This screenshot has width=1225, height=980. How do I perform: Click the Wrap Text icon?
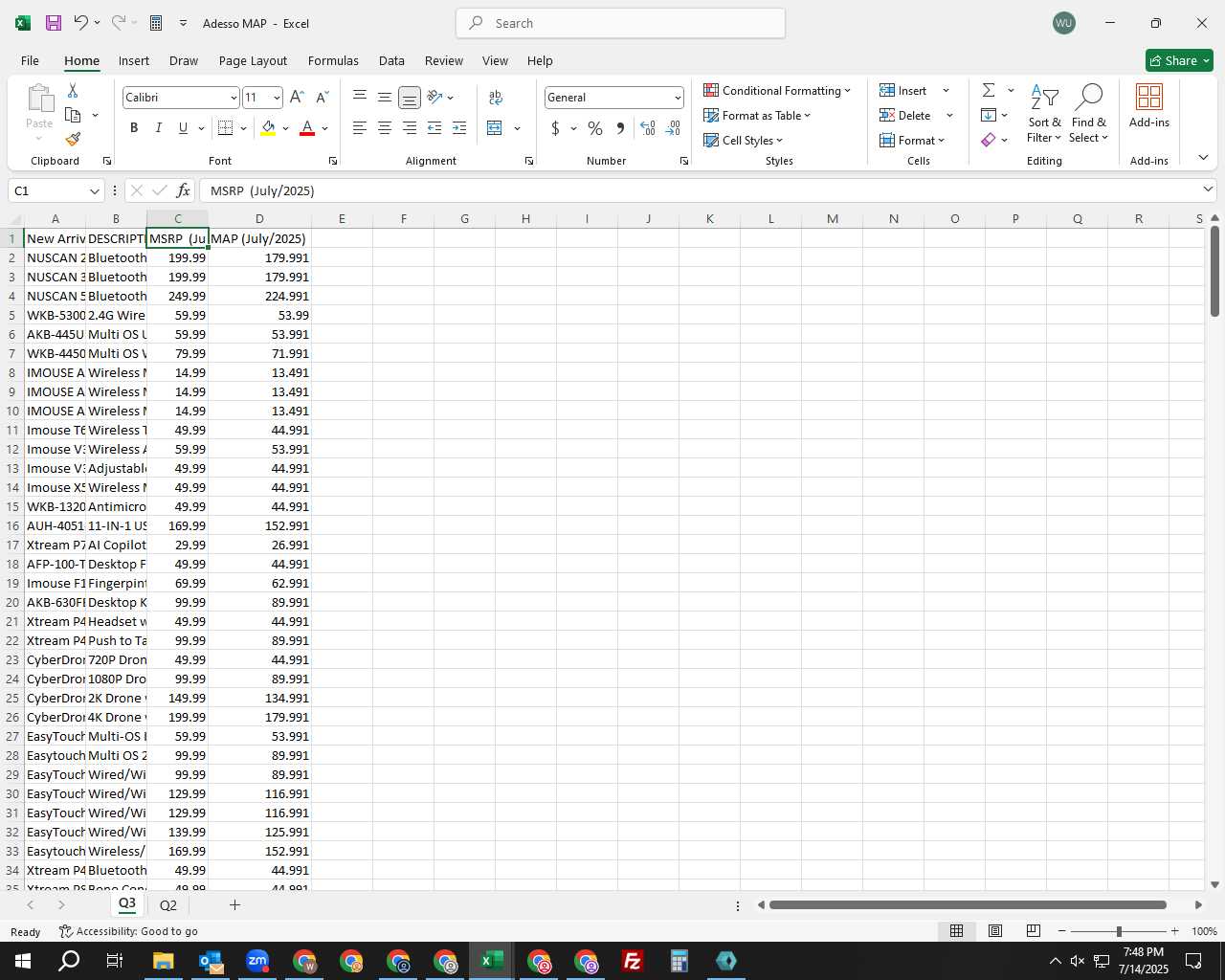point(496,98)
